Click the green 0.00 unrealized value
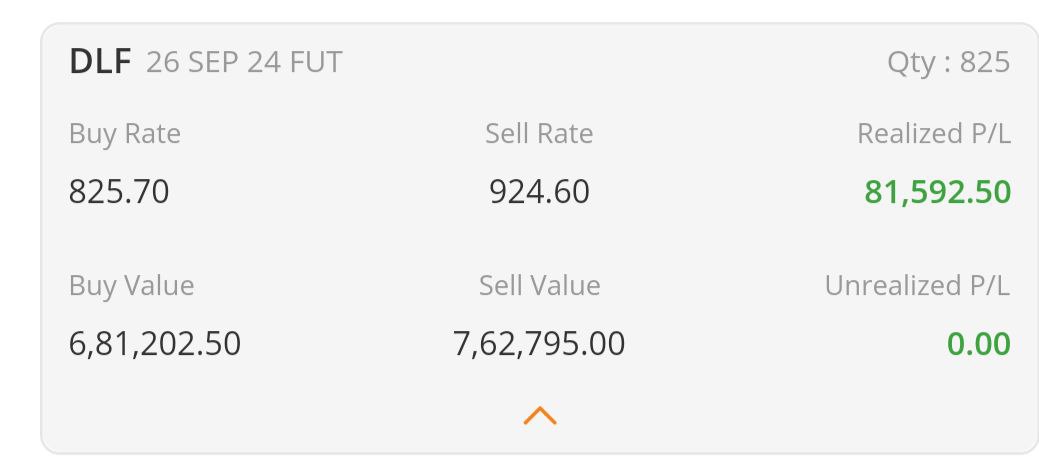Image resolution: width=1039 pixels, height=473 pixels. (978, 344)
